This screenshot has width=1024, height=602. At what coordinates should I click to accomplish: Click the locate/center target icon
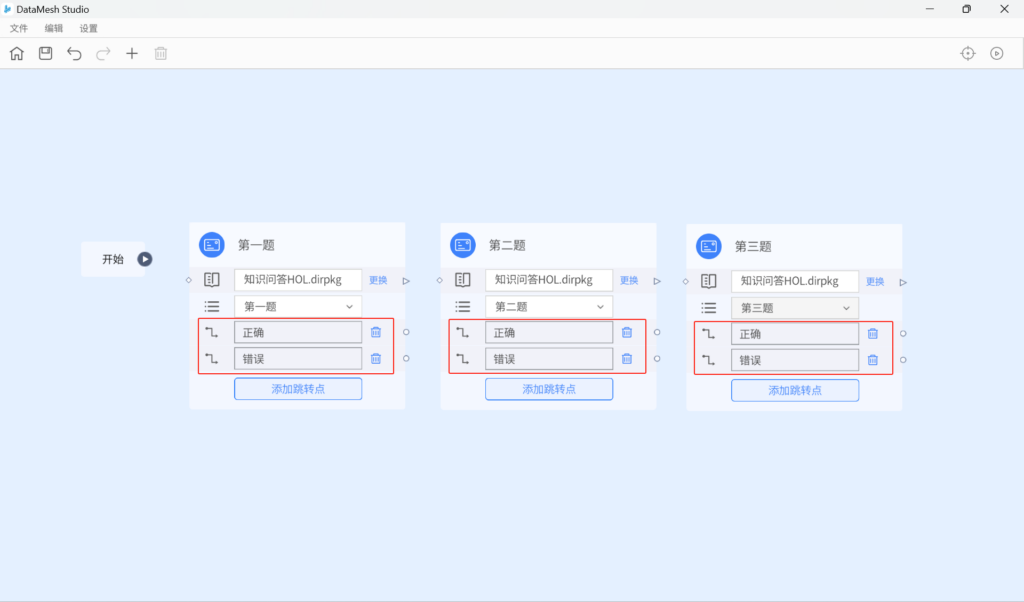pos(967,54)
